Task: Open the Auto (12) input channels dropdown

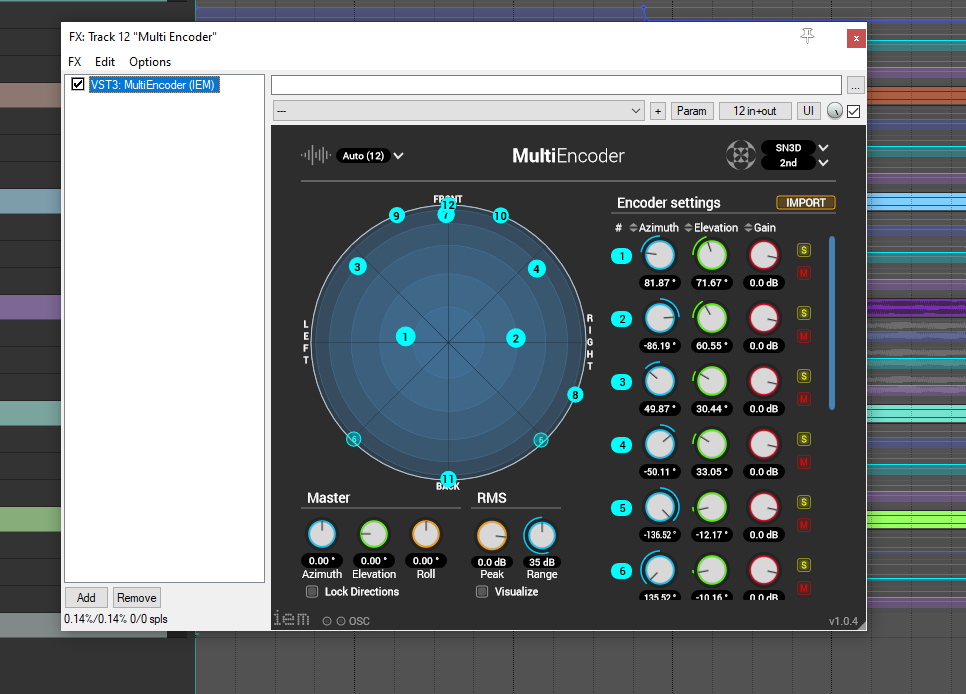Action: 370,156
